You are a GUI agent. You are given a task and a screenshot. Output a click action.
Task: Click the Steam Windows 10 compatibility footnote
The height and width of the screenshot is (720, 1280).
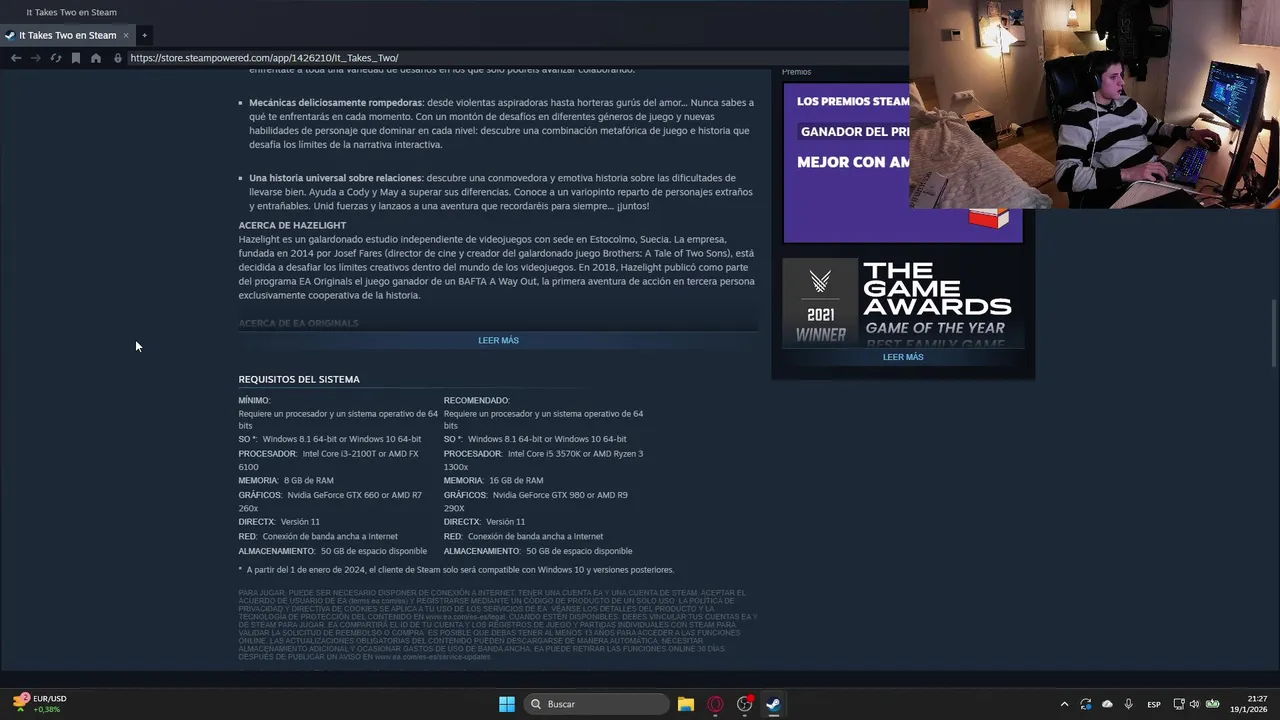pos(456,570)
